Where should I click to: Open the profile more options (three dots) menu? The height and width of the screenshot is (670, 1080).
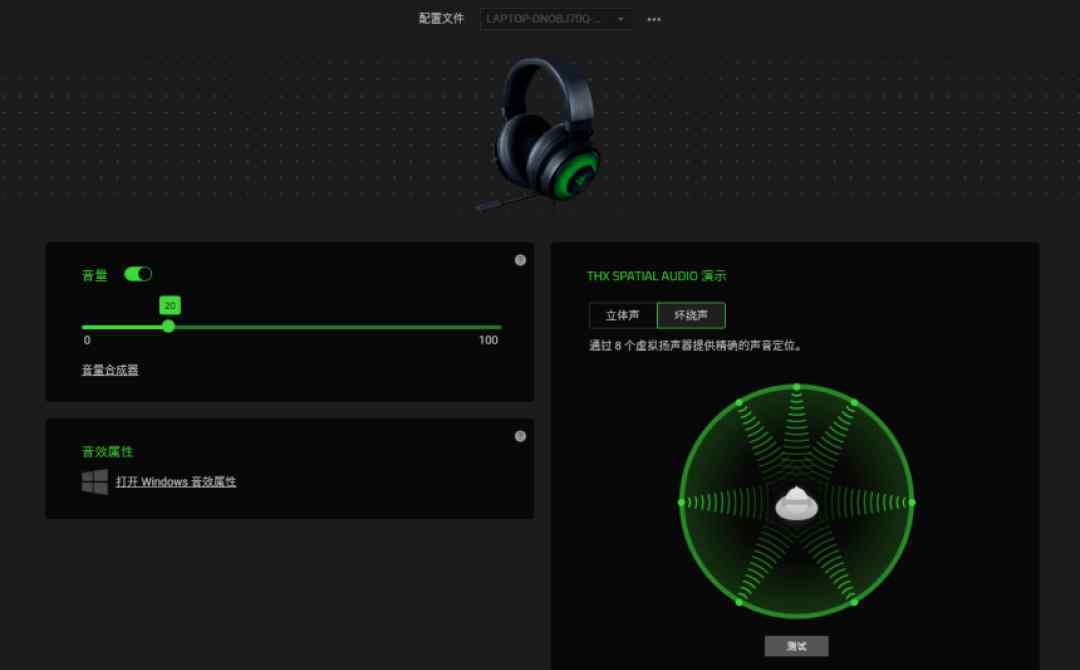pyautogui.click(x=654, y=19)
